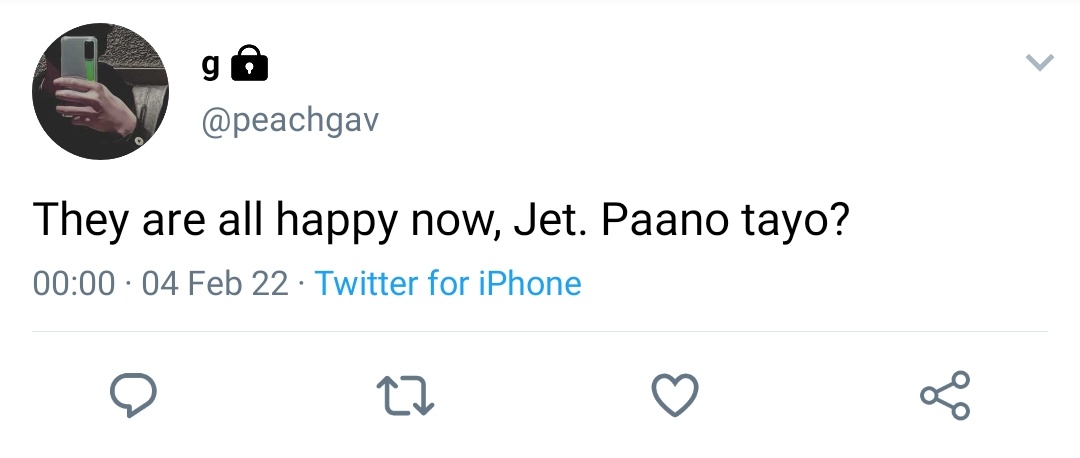This screenshot has height=458, width=1080.
Task: Open share options via the share icon
Action: 946,395
